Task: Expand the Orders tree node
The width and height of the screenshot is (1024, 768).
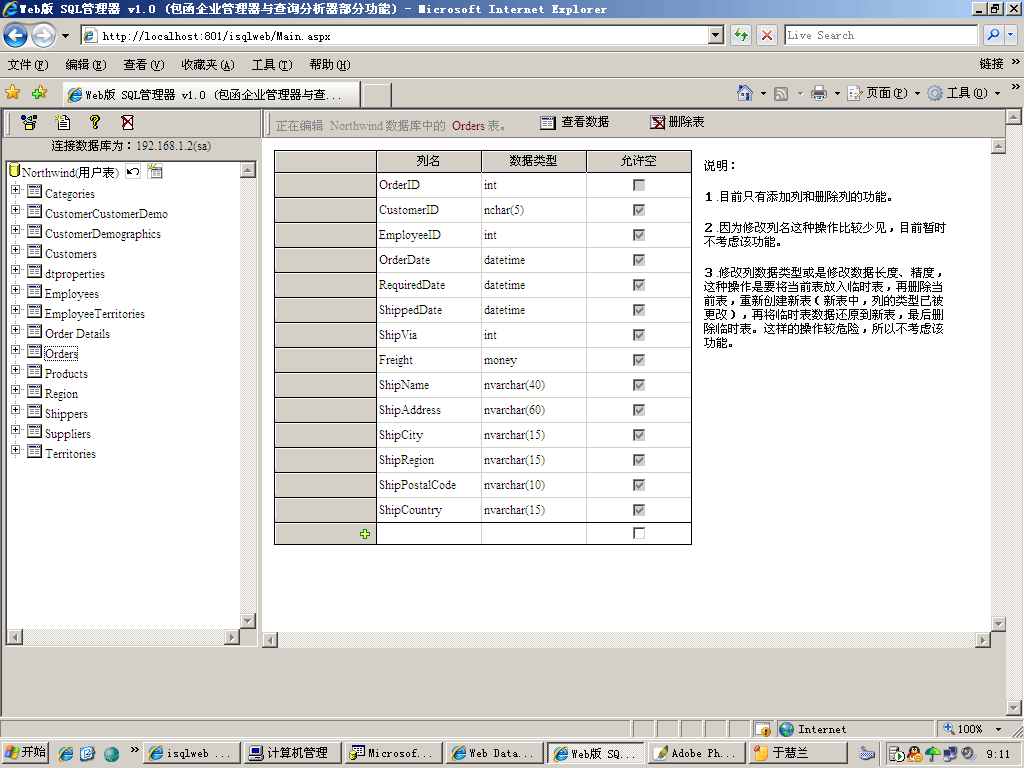Action: click(x=16, y=350)
